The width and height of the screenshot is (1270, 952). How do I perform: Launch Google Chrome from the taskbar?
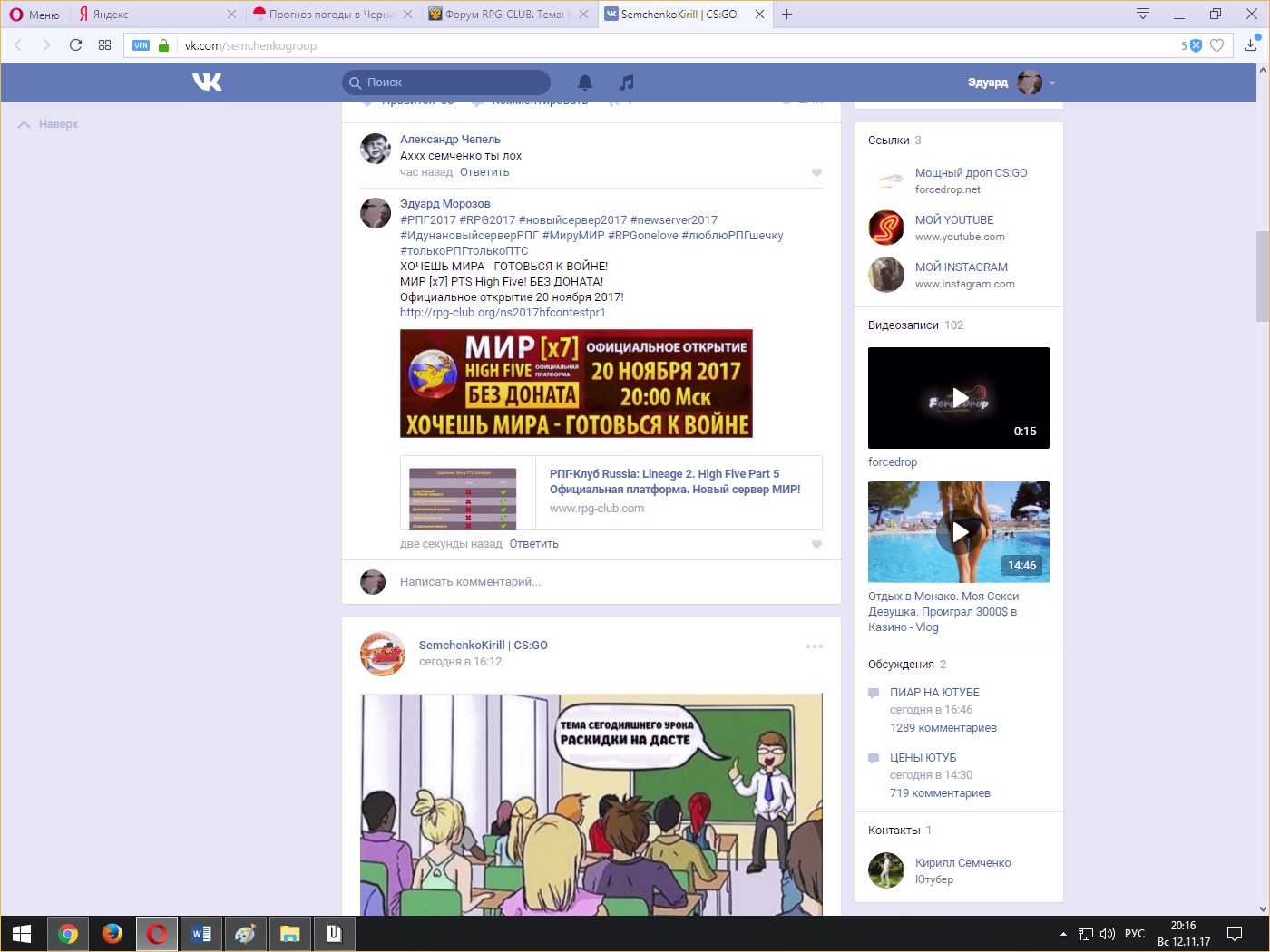point(68,934)
